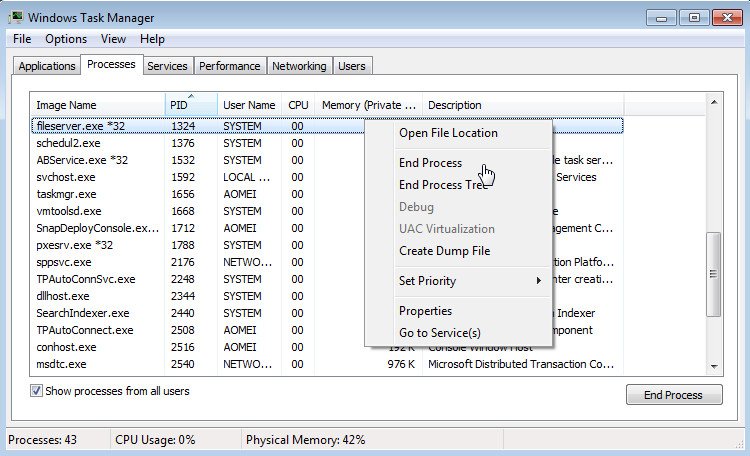The height and width of the screenshot is (456, 750).
Task: Choose End Process Tree option
Action: [x=443, y=185]
